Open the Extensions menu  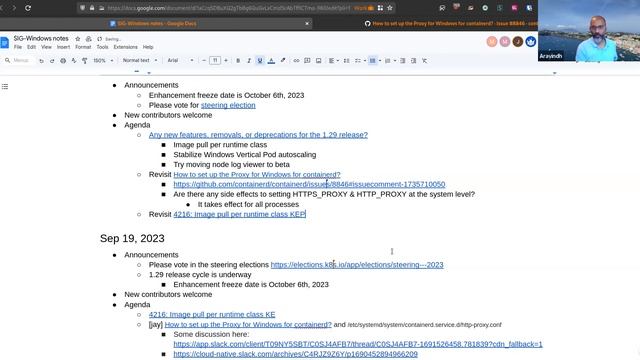tap(125, 47)
